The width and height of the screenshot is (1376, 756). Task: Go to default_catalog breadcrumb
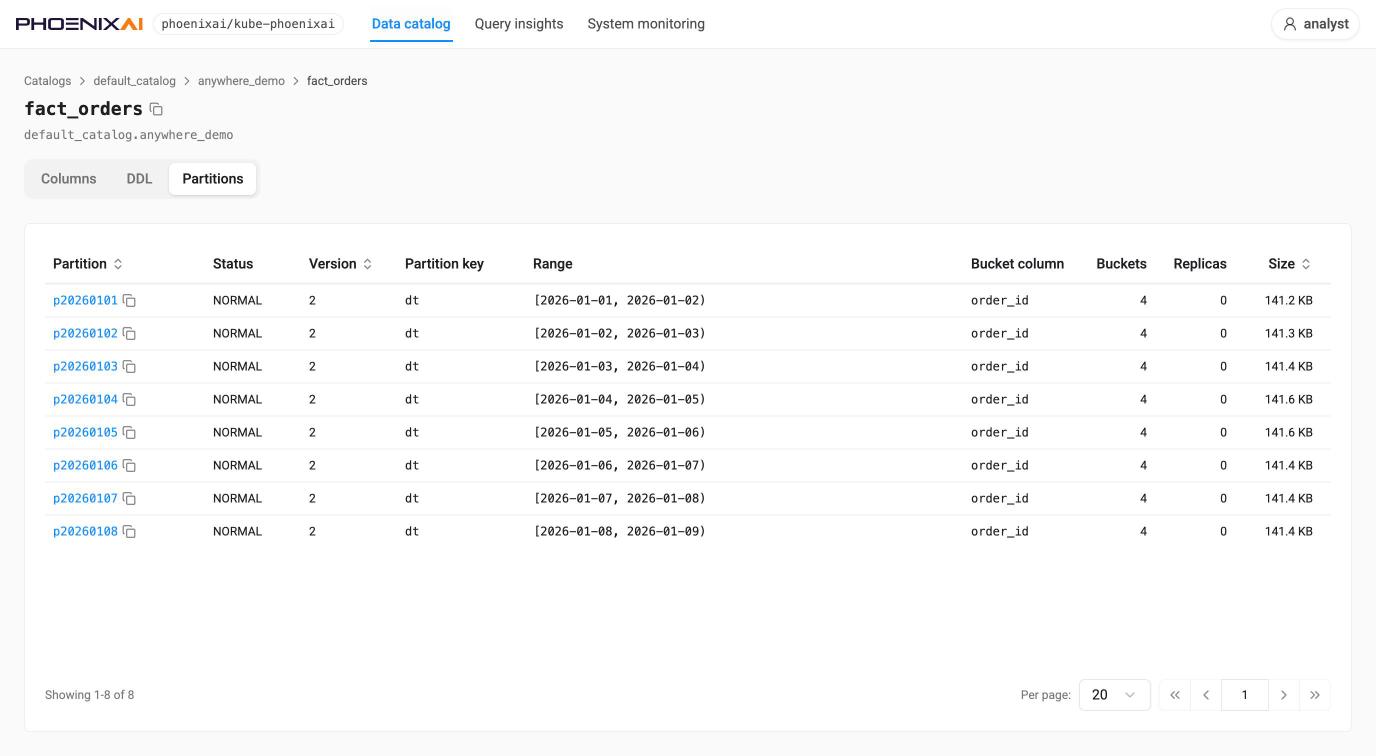tap(135, 81)
